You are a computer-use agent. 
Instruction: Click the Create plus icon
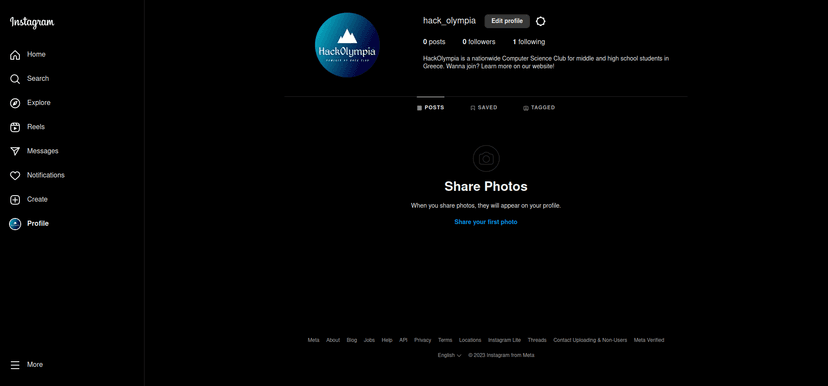[15, 200]
